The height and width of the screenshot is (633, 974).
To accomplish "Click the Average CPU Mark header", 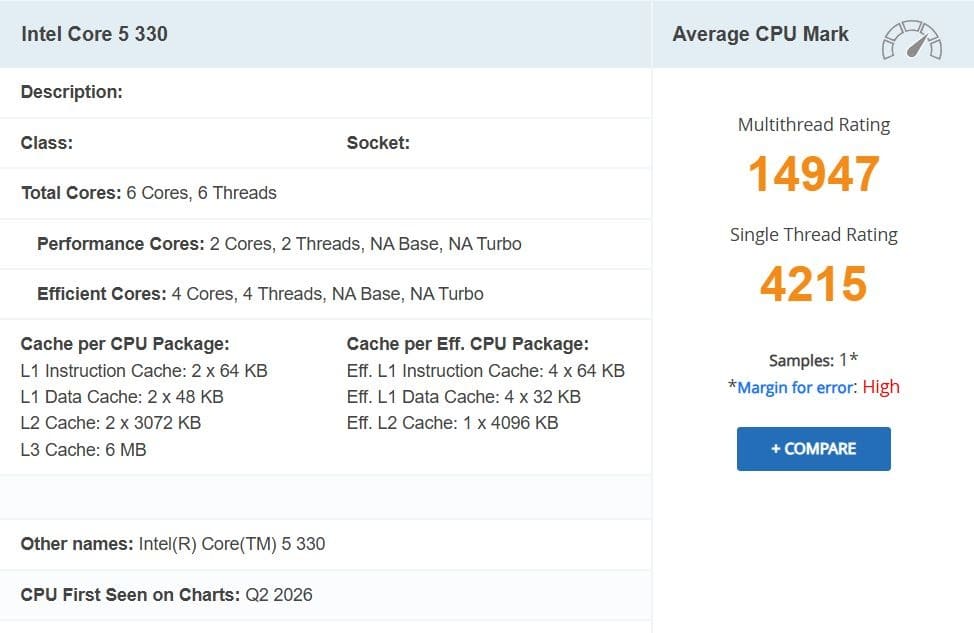I will [760, 34].
